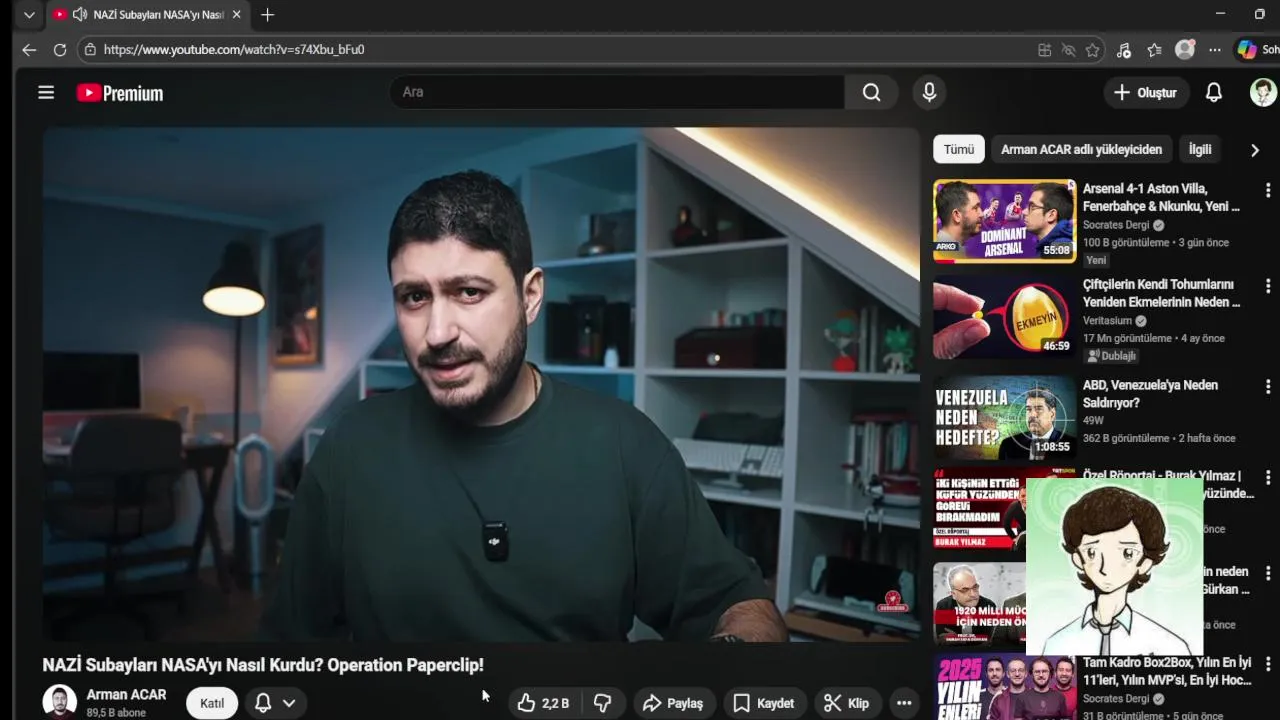This screenshot has height=720, width=1280.
Task: Toggle subscription notification bell for Arman ACAR
Action: coord(263,703)
